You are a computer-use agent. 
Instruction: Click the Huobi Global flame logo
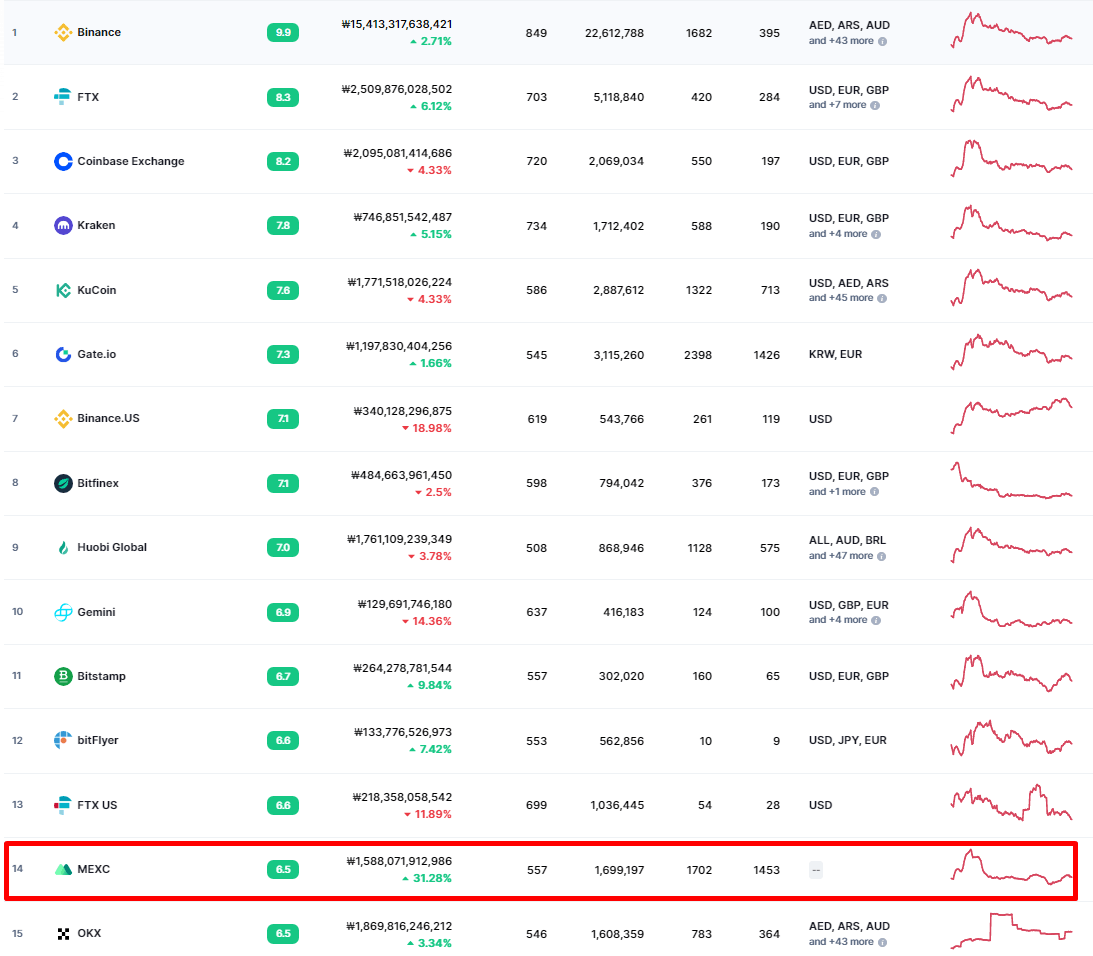(x=63, y=547)
